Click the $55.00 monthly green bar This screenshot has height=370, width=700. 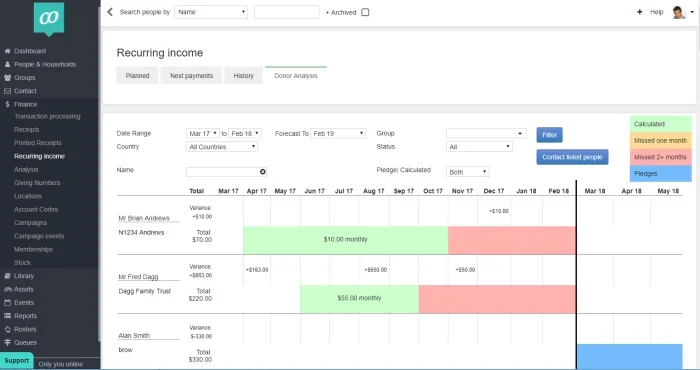(359, 299)
